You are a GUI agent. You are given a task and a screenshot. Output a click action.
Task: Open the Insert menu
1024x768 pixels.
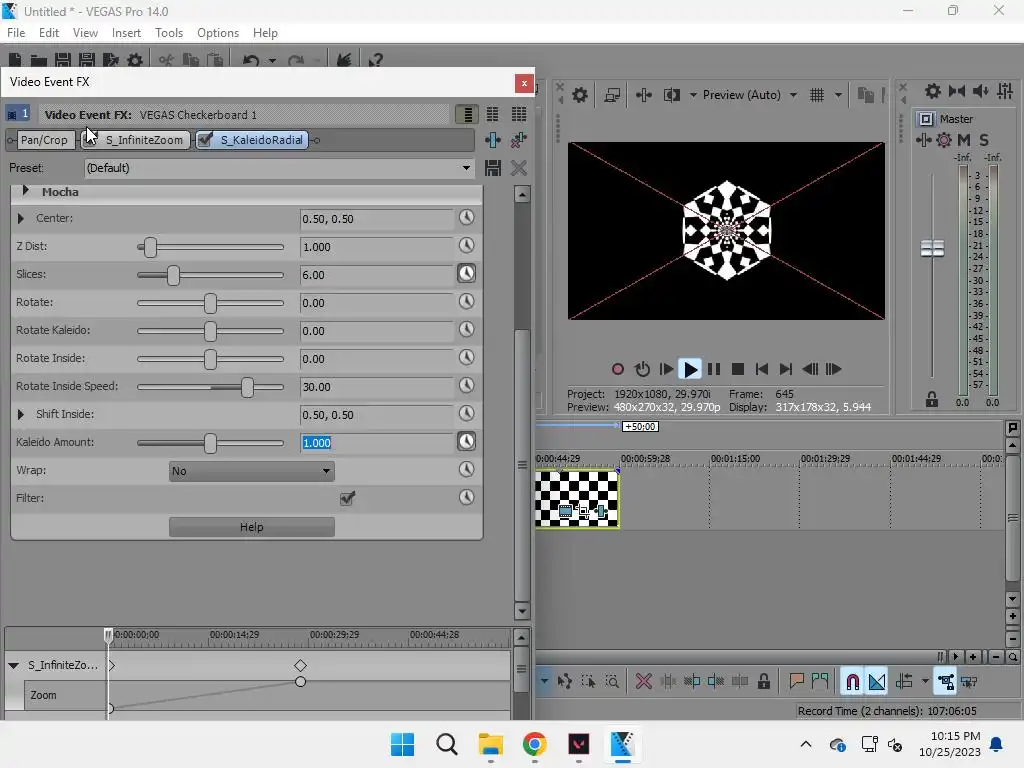pos(126,33)
